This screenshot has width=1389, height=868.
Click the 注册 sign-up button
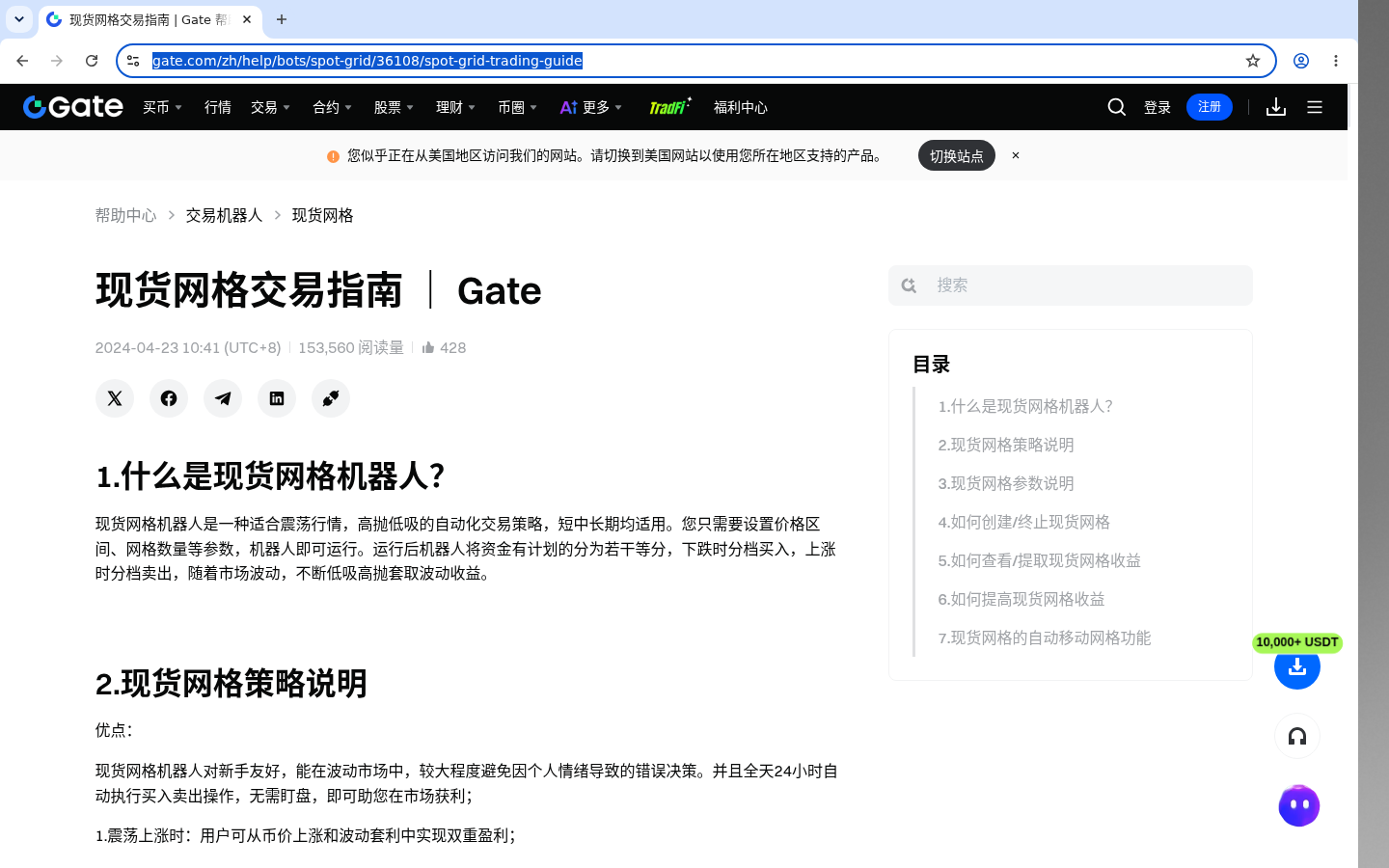coord(1210,107)
